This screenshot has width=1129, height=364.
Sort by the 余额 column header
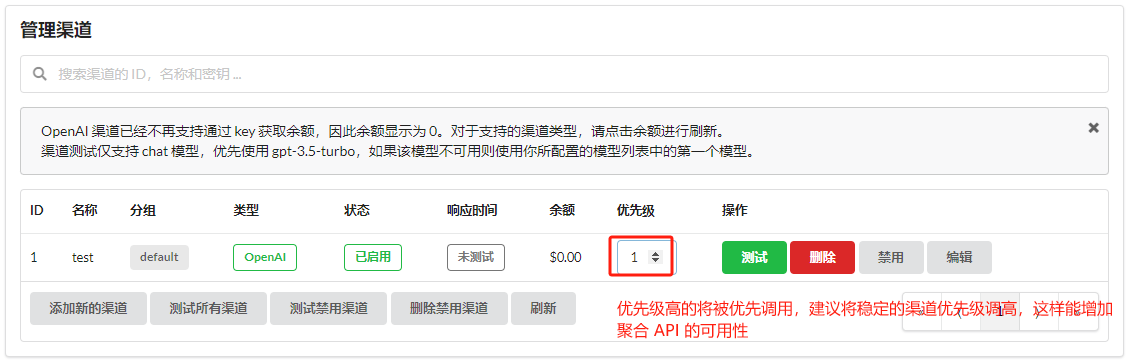coord(562,211)
